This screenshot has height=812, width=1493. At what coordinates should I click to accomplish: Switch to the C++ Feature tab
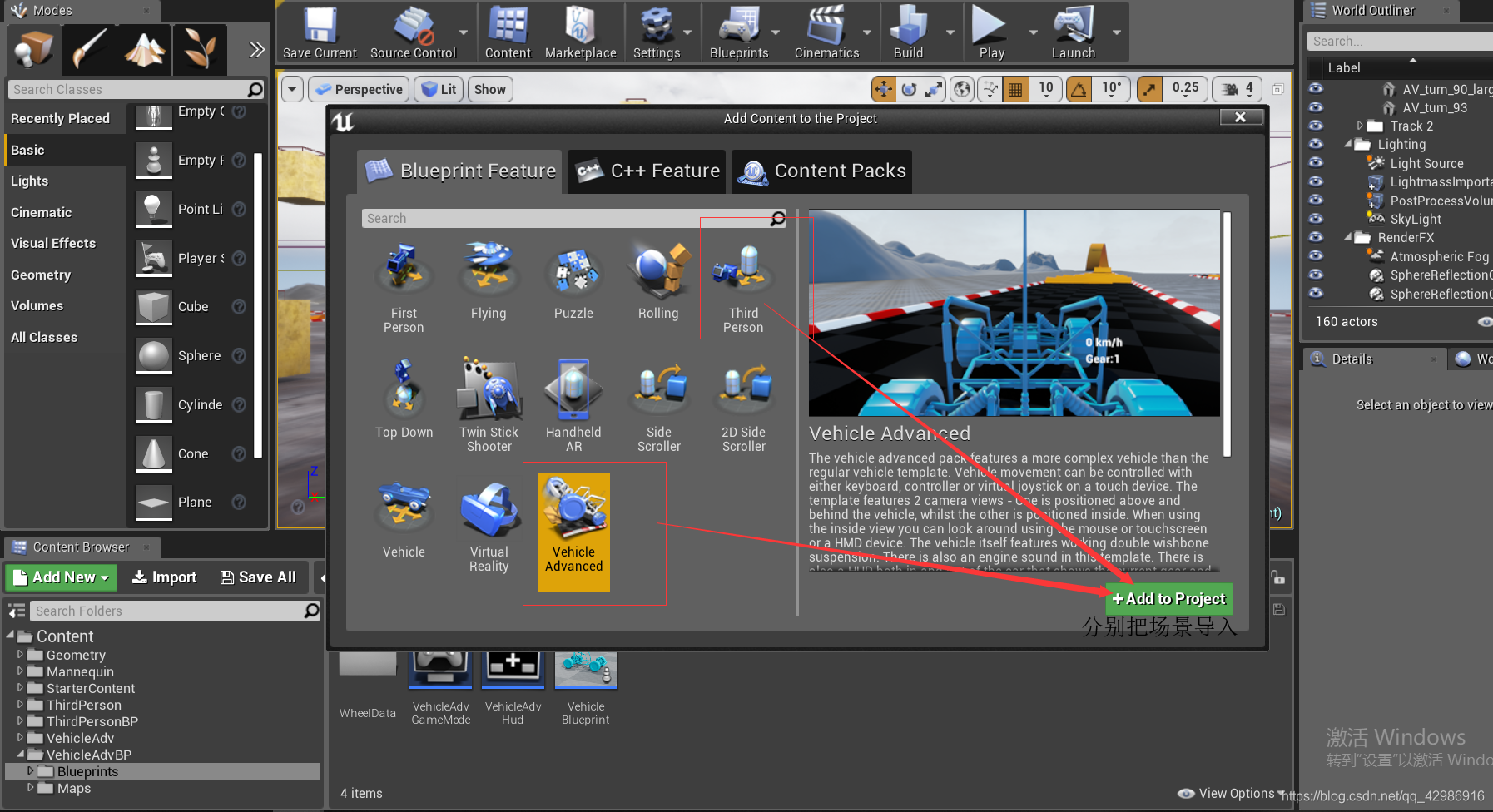pos(647,171)
